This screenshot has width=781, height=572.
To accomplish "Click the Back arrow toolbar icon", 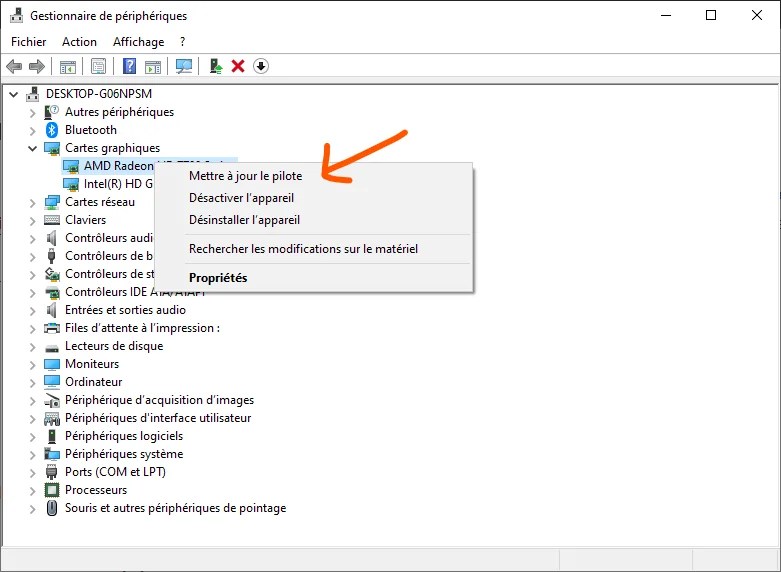I will (14, 66).
